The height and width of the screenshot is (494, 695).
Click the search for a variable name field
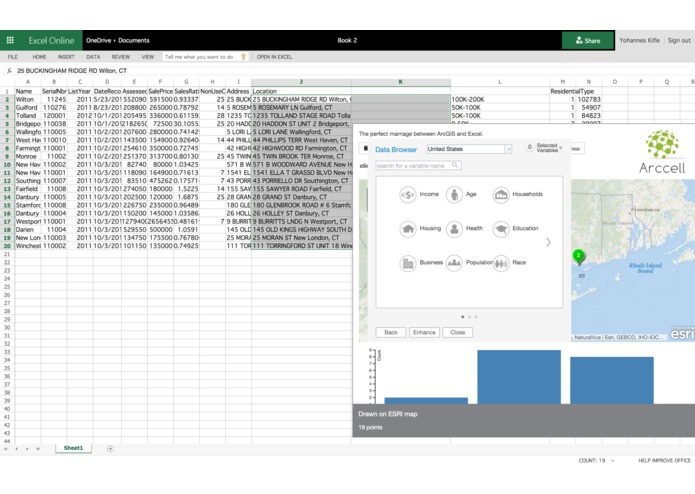pos(418,165)
